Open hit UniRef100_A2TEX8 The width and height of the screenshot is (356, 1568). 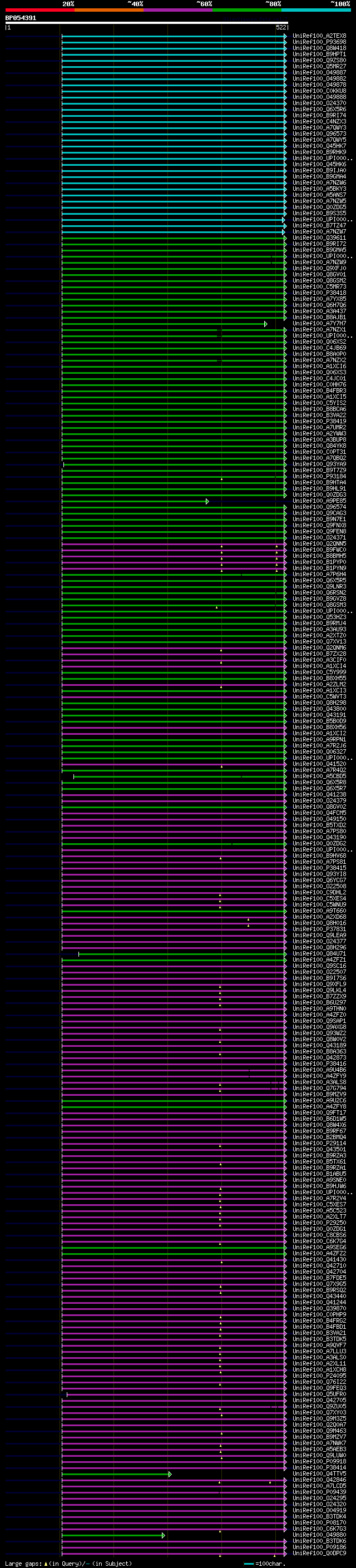pos(319,36)
